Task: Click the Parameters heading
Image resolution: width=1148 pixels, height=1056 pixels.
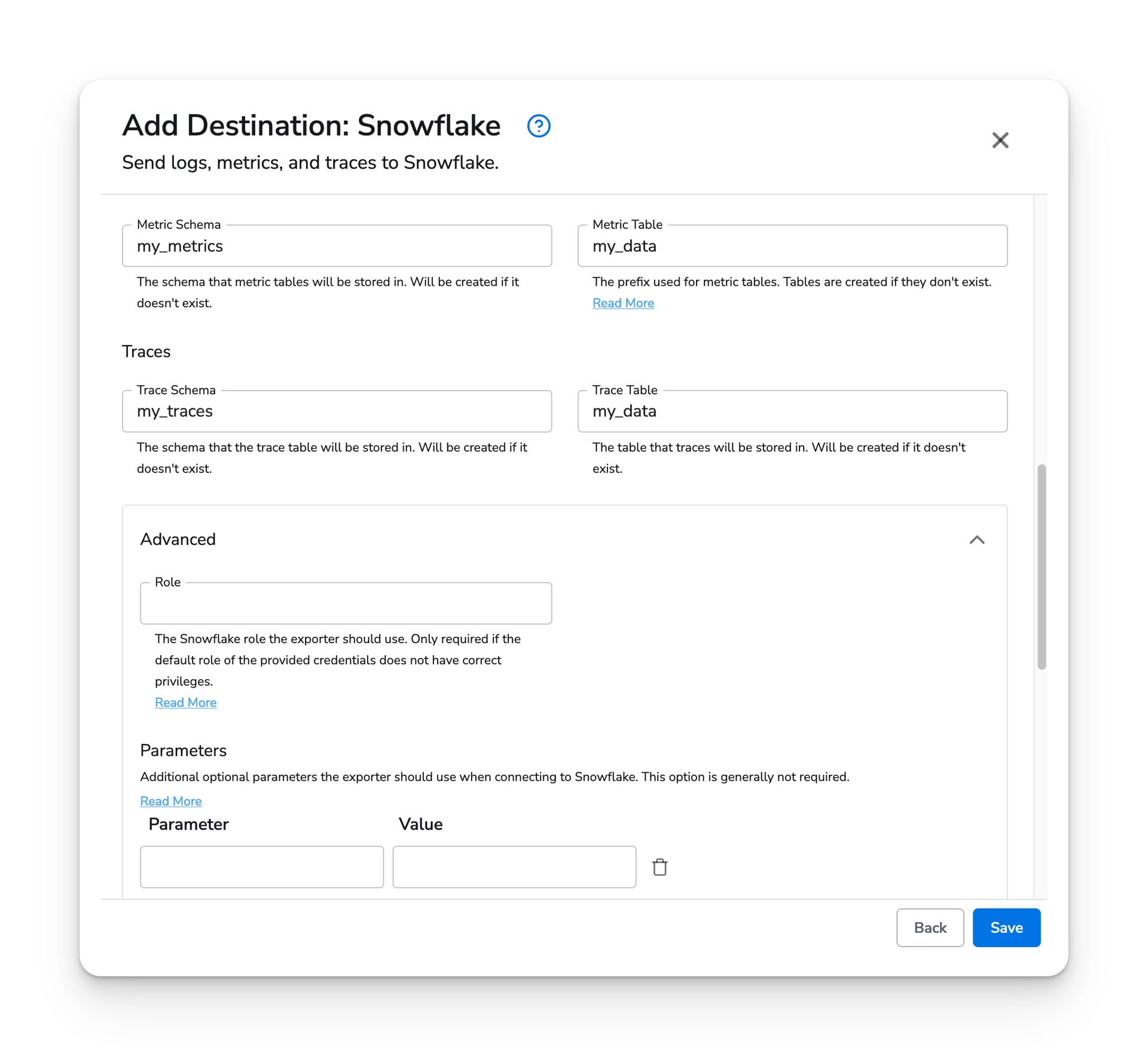Action: coord(183,750)
